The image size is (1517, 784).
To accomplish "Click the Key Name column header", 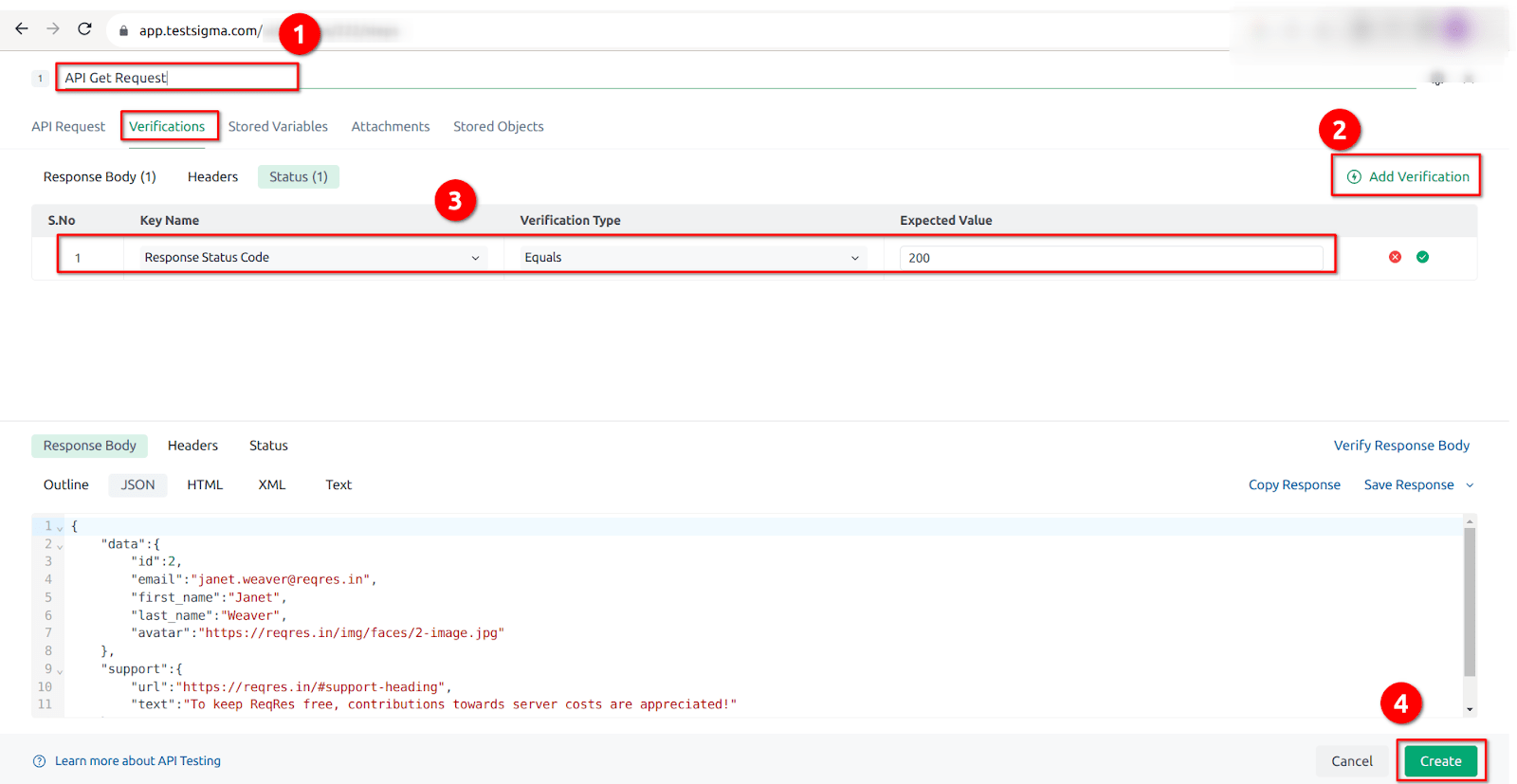I will point(170,220).
